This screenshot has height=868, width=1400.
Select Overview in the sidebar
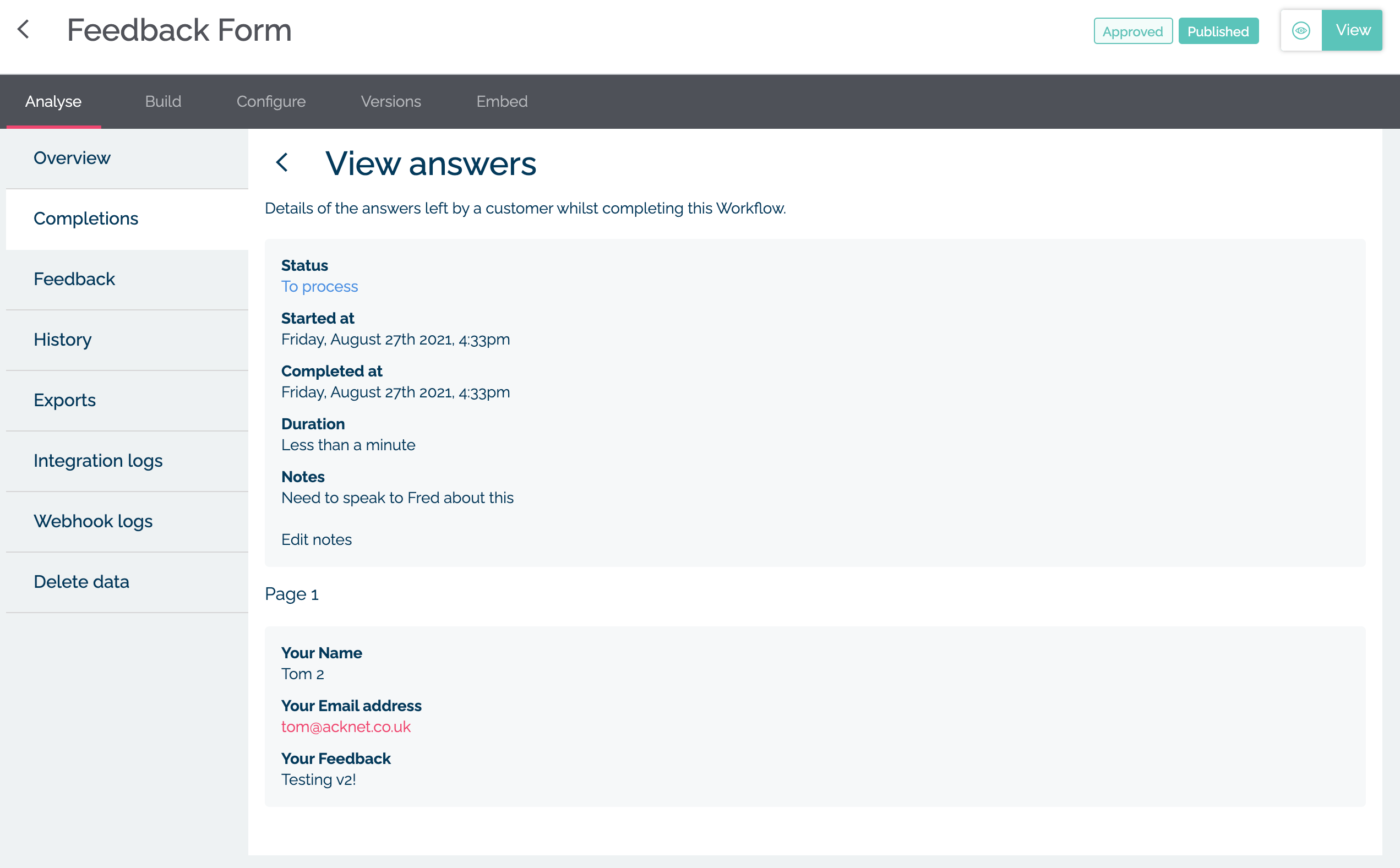pos(127,158)
